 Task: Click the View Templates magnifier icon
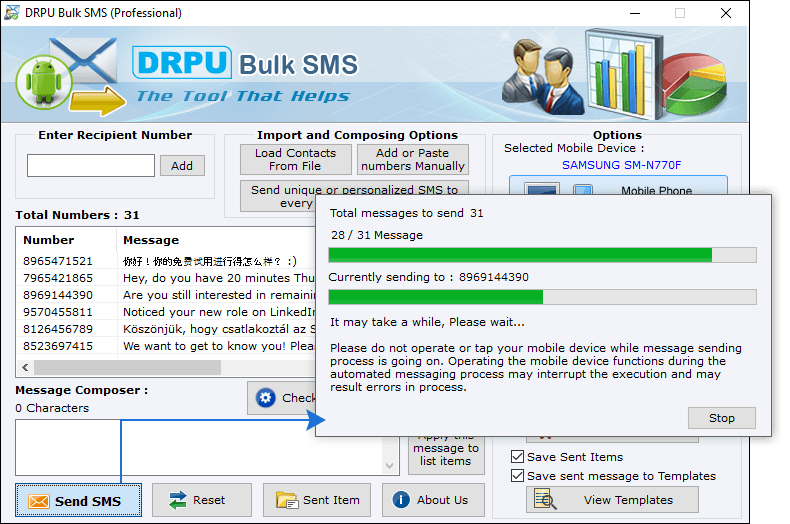[x=545, y=499]
